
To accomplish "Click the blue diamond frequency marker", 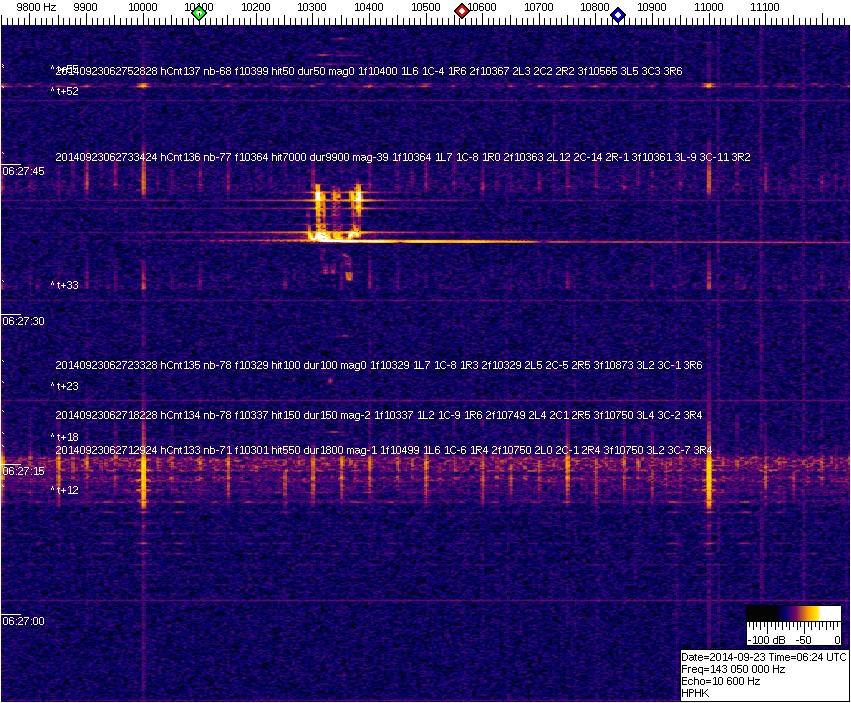I will (618, 15).
